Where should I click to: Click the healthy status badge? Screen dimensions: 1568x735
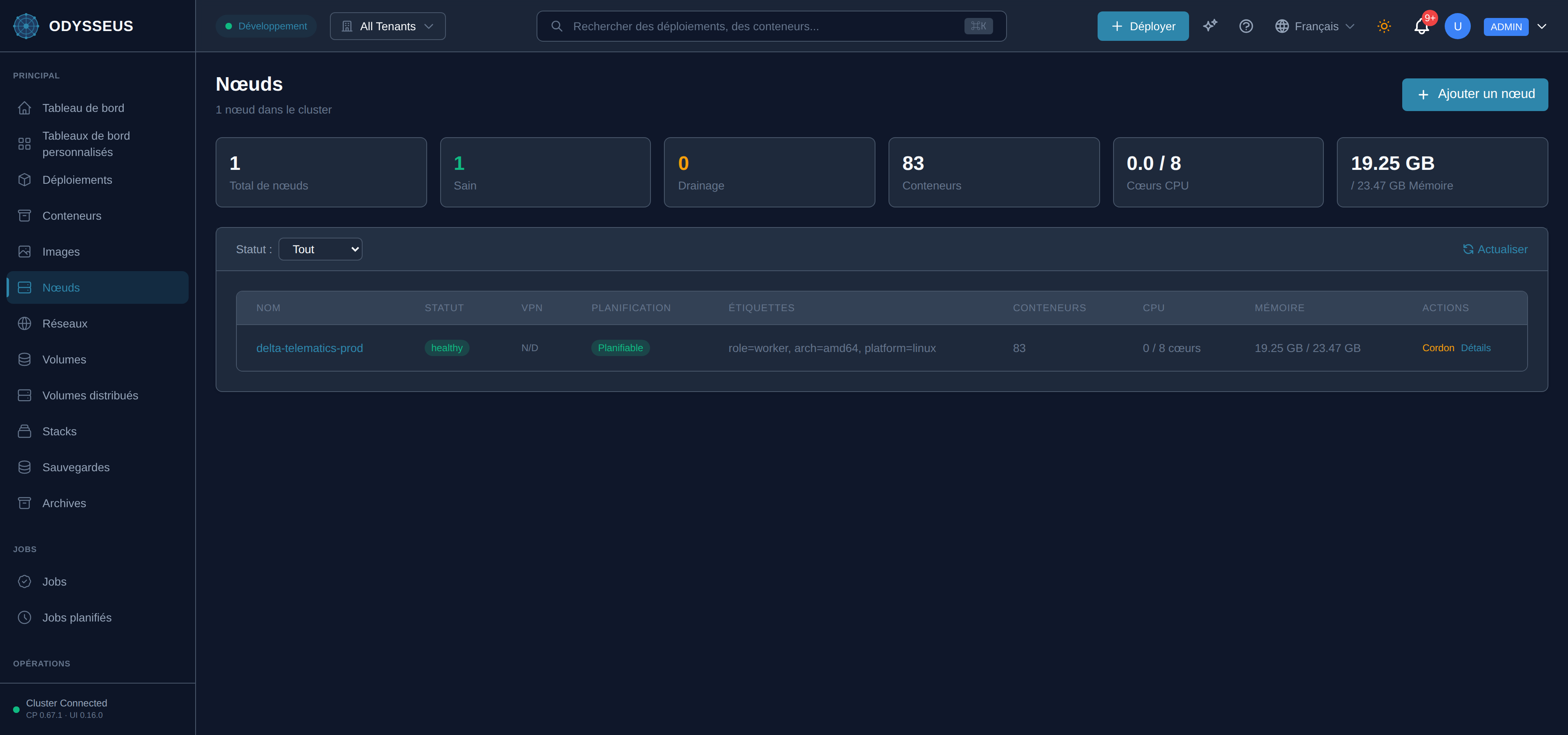click(x=446, y=348)
